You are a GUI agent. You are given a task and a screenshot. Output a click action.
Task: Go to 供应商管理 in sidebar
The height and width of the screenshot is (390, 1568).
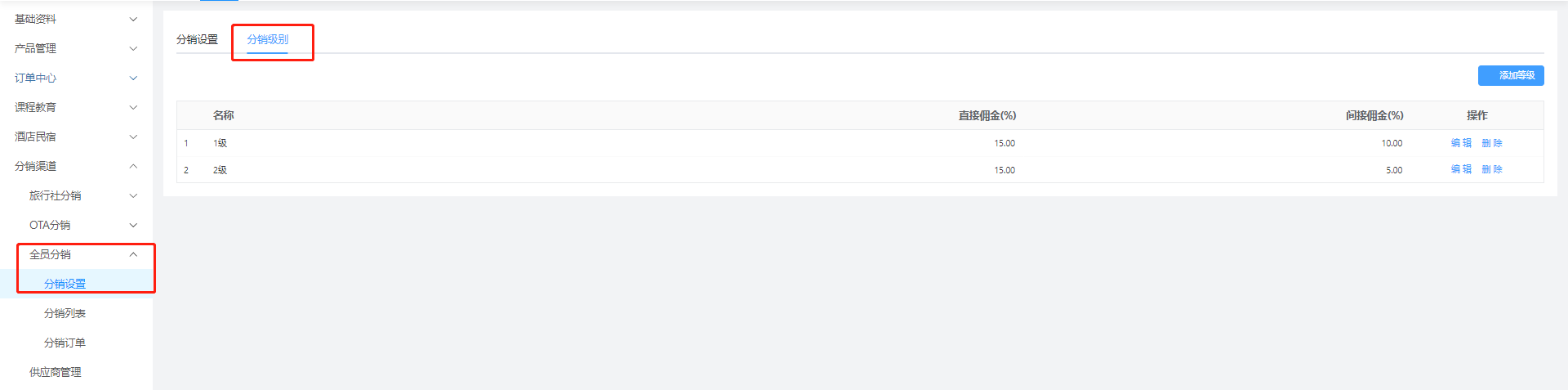click(56, 372)
